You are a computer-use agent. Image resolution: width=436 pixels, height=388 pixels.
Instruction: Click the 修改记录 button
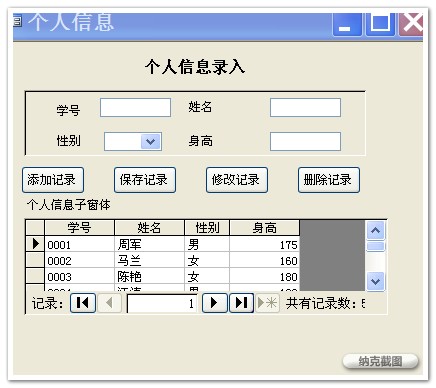[237, 180]
